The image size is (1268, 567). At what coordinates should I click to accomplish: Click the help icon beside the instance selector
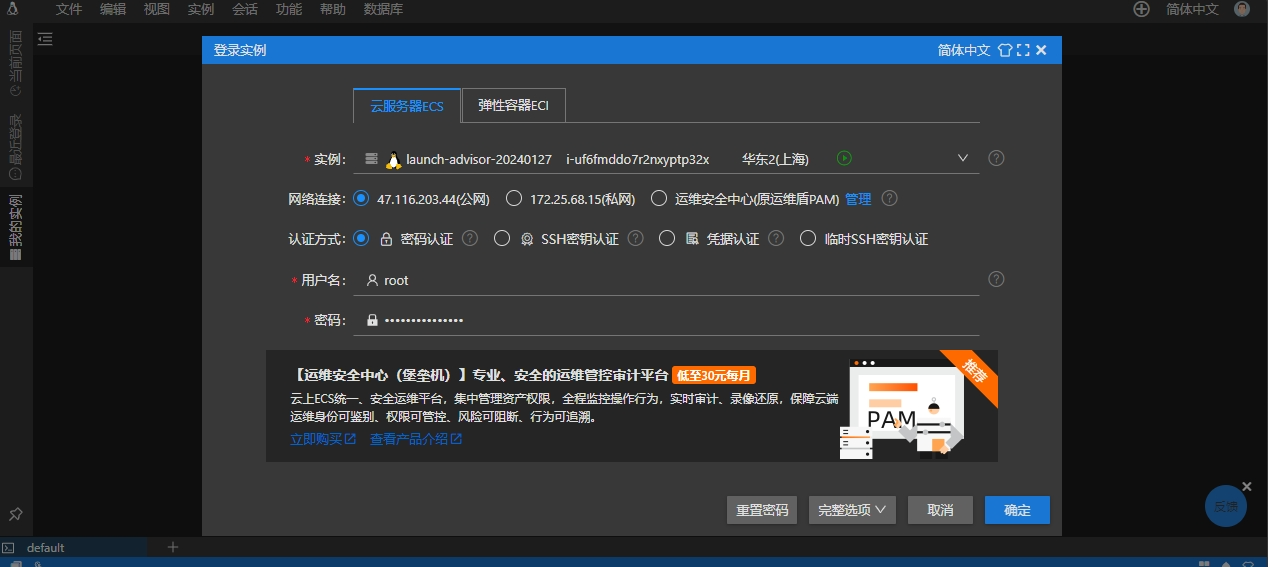pos(996,158)
